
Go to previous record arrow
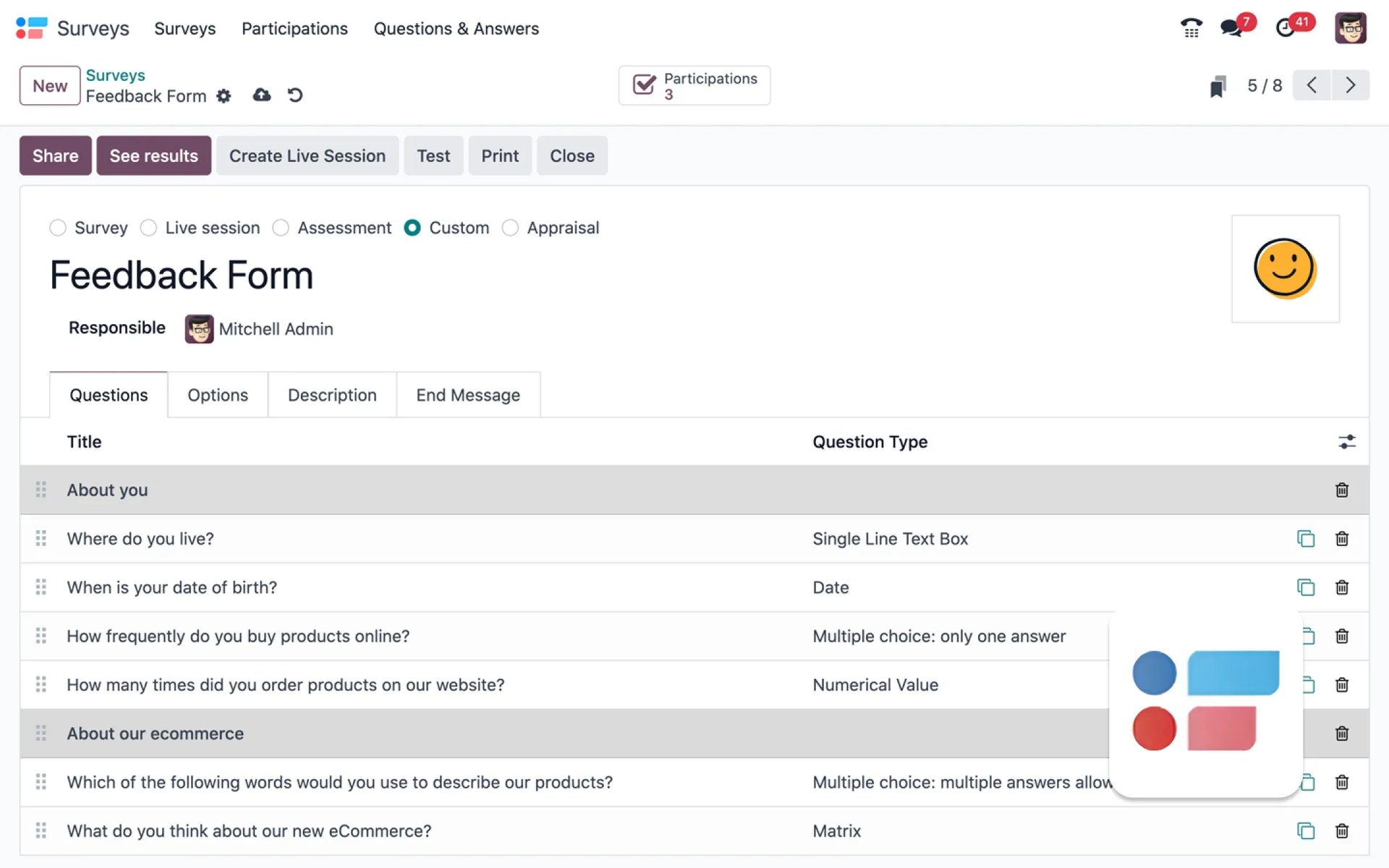(x=1312, y=85)
